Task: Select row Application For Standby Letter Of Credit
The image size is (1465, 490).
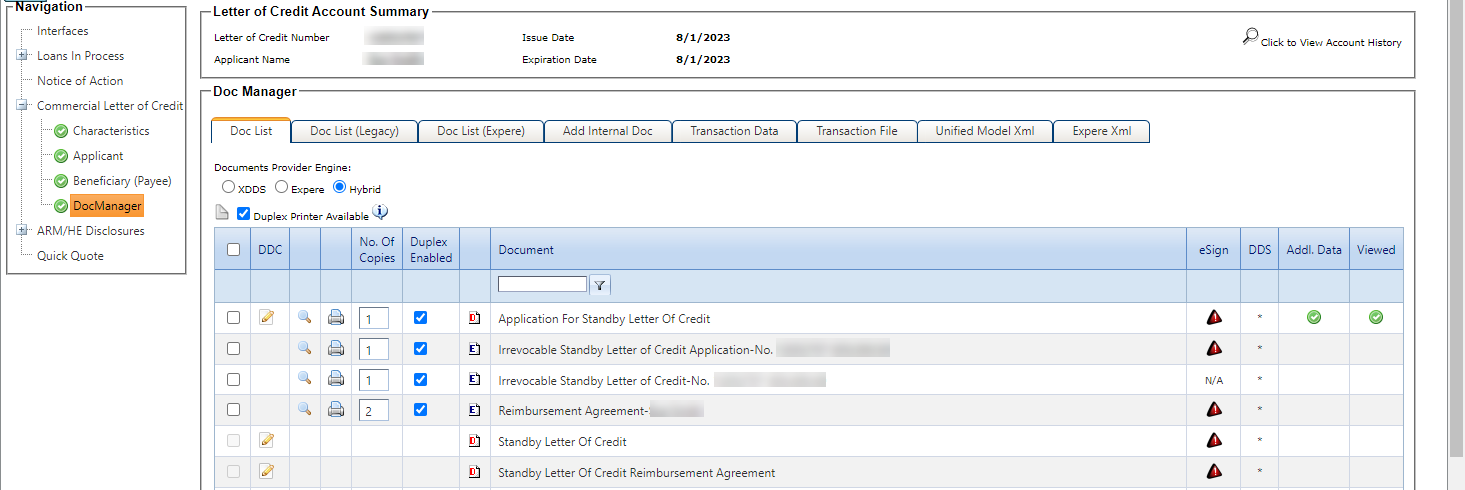Action: pyautogui.click(x=233, y=317)
